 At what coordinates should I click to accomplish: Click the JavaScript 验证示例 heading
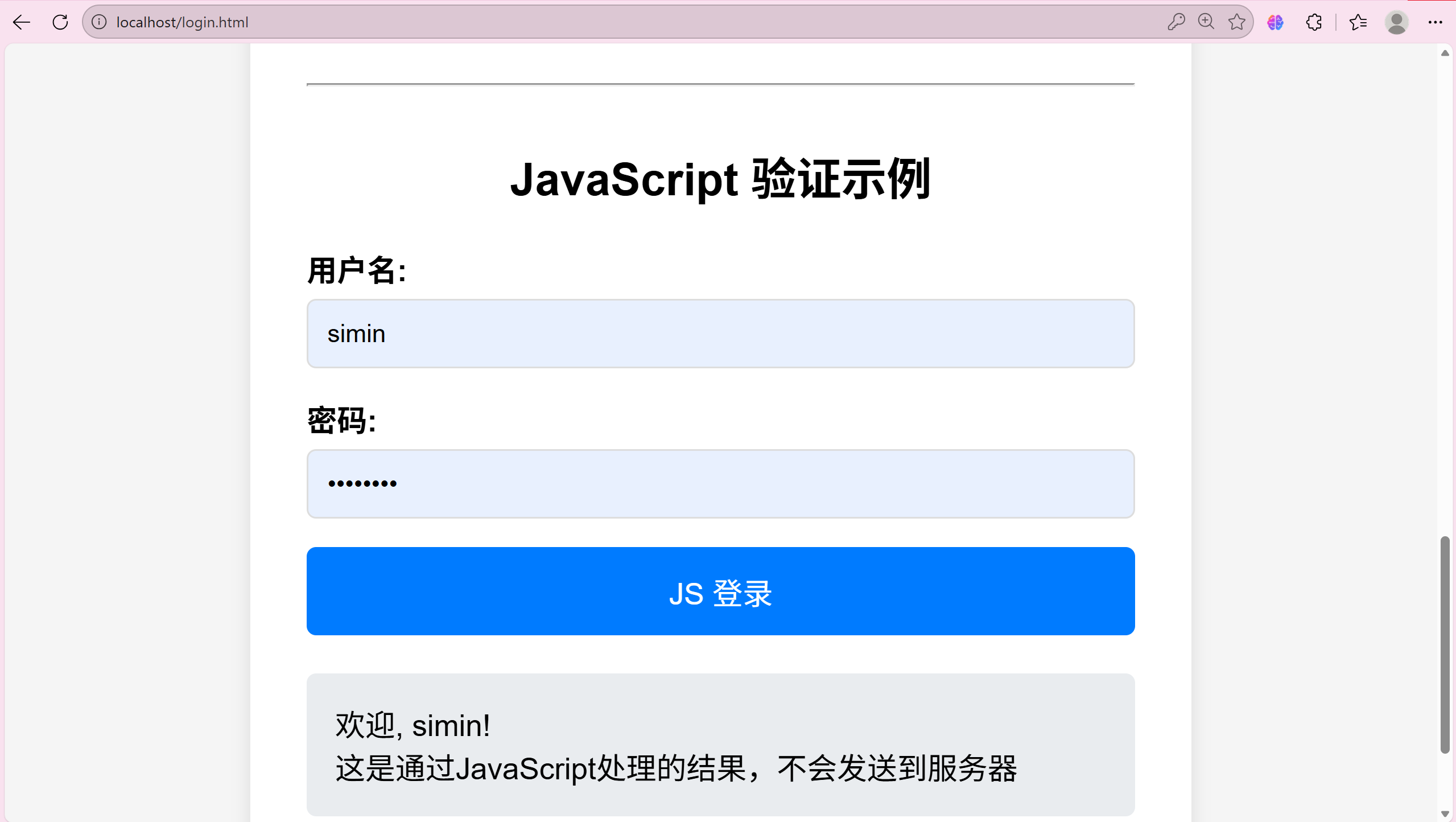pos(720,180)
